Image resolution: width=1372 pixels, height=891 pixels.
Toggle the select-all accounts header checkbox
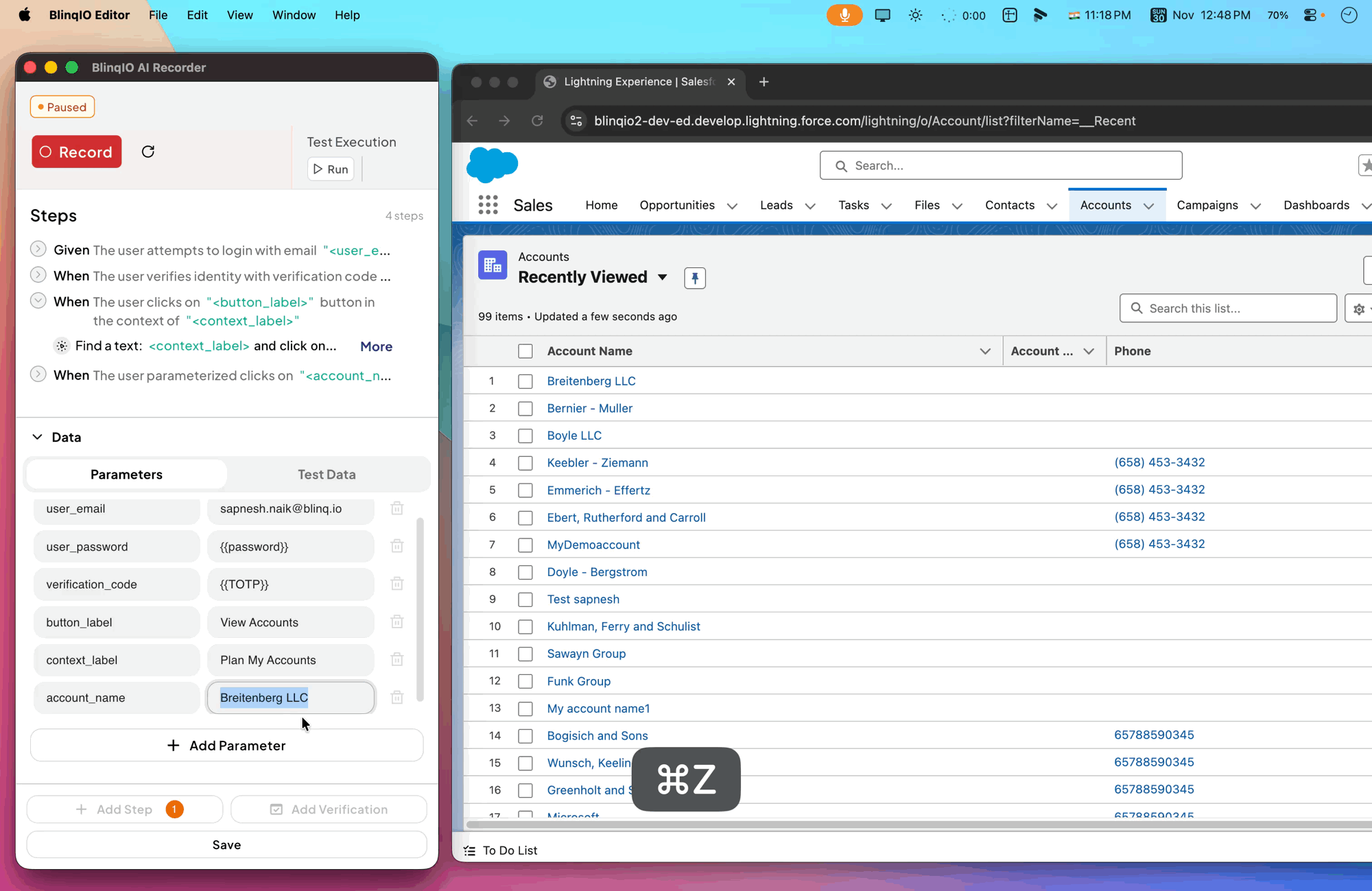pyautogui.click(x=525, y=351)
